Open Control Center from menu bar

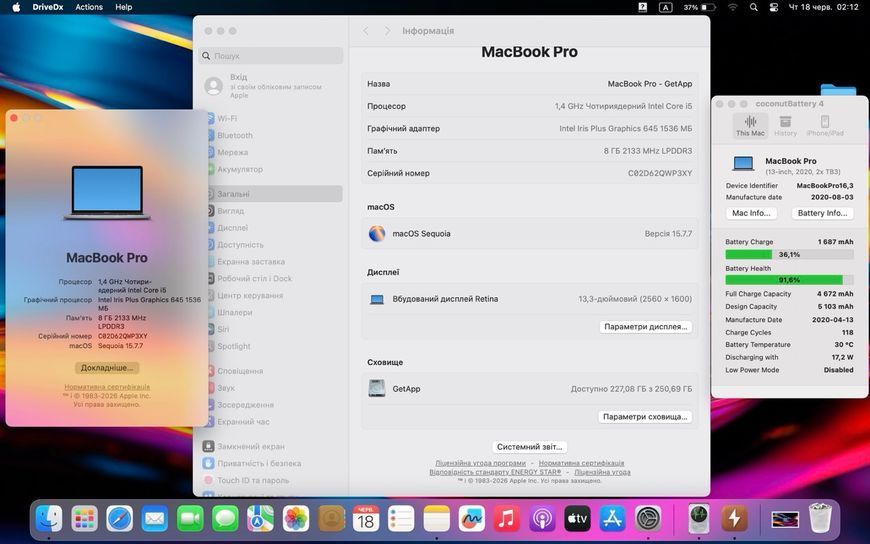[774, 7]
